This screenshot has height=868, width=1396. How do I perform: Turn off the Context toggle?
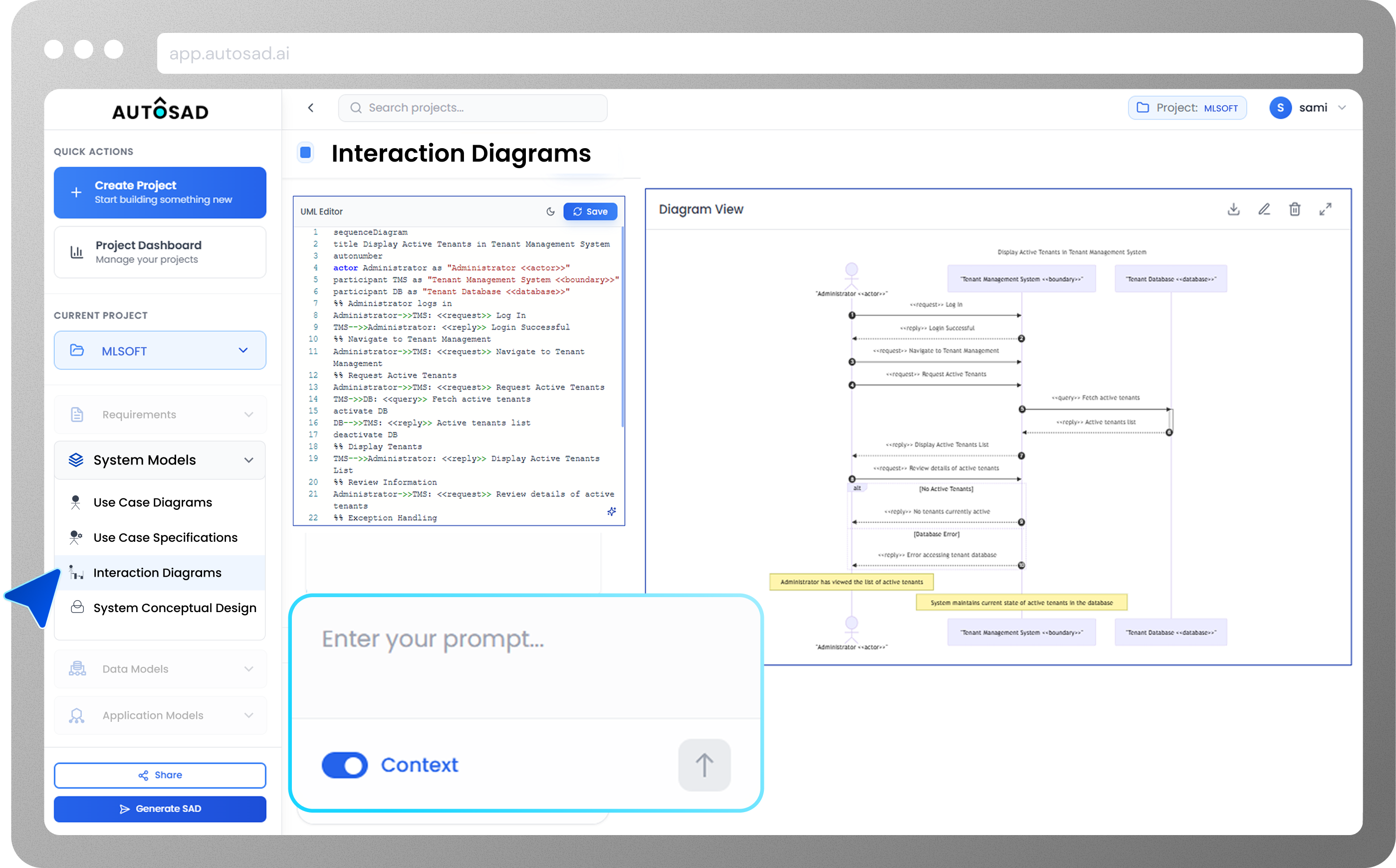pyautogui.click(x=345, y=765)
